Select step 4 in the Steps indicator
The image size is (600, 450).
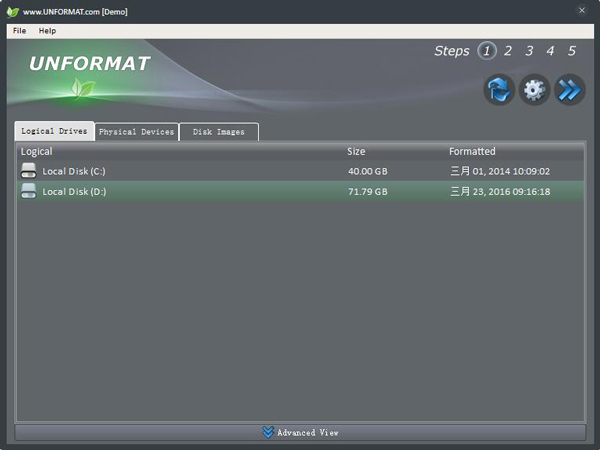550,51
